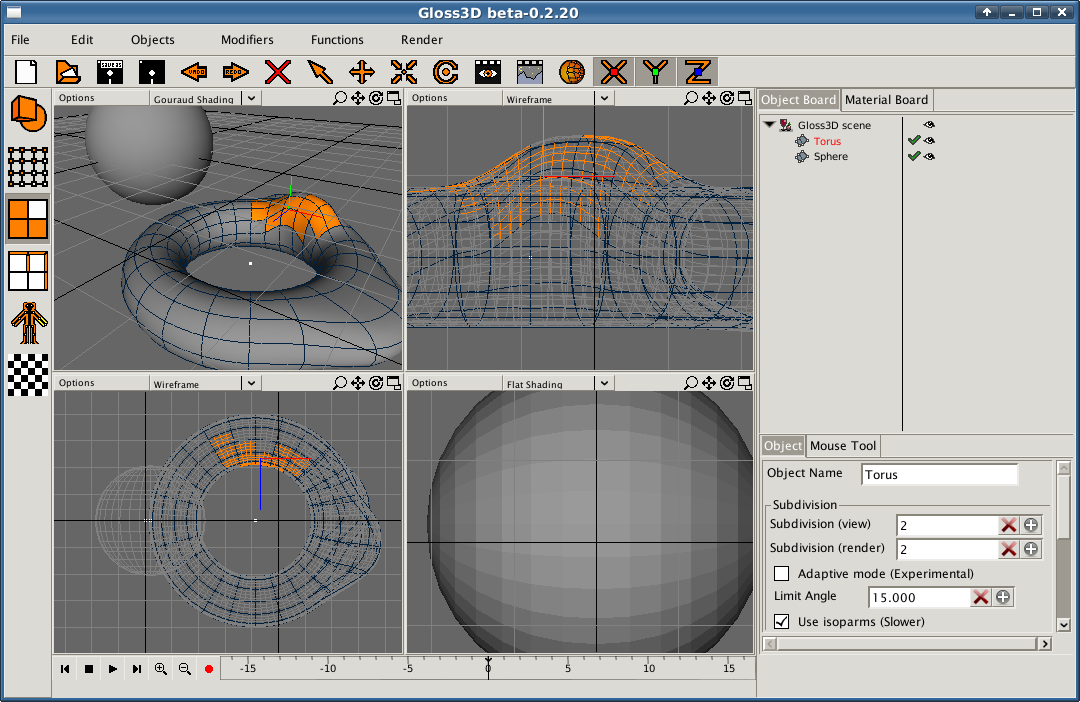Viewport: 1080px width, 702px height.
Task: Toggle the Z axis constraint button
Action: tap(698, 72)
